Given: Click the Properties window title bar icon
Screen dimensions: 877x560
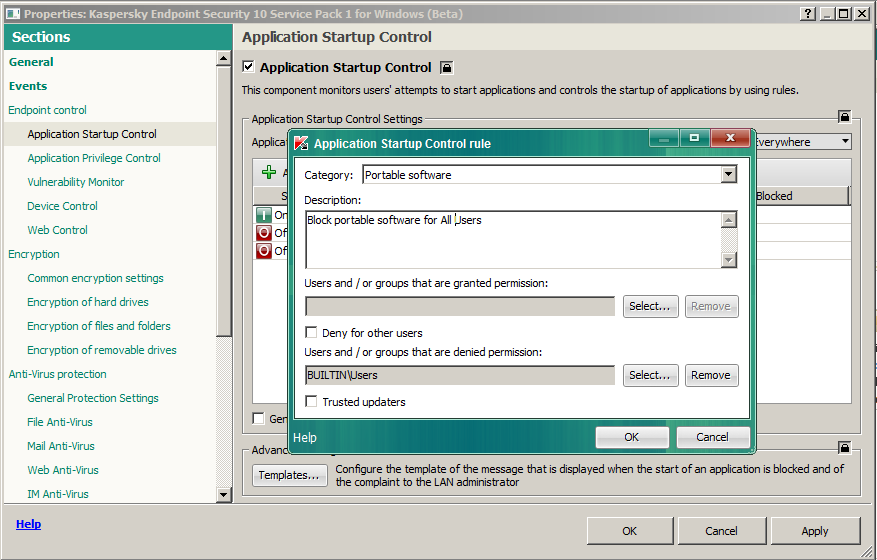Looking at the screenshot, I should pyautogui.click(x=13, y=14).
